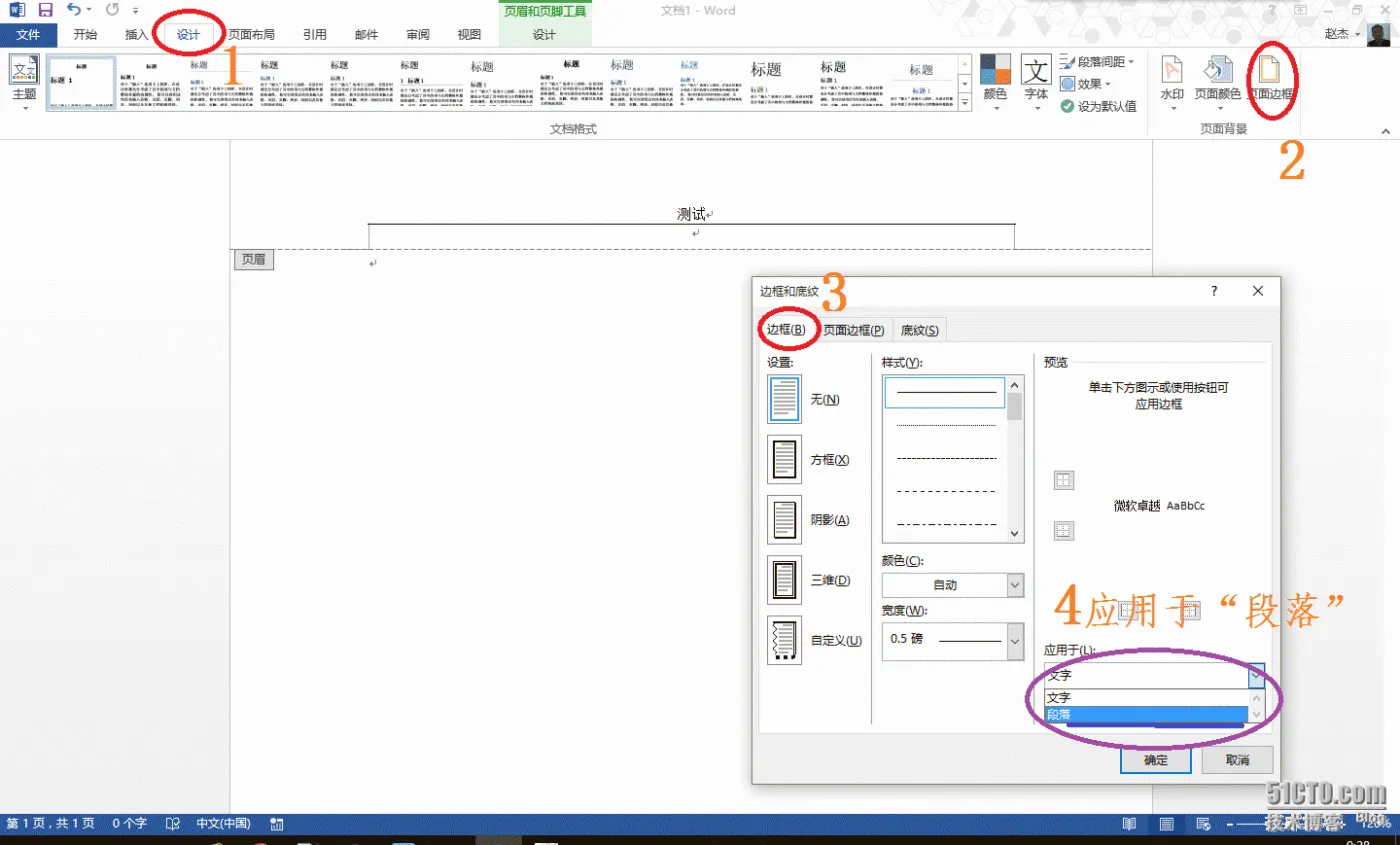Expand the document format gallery with More arrow
This screenshot has width=1400, height=845.
point(965,103)
